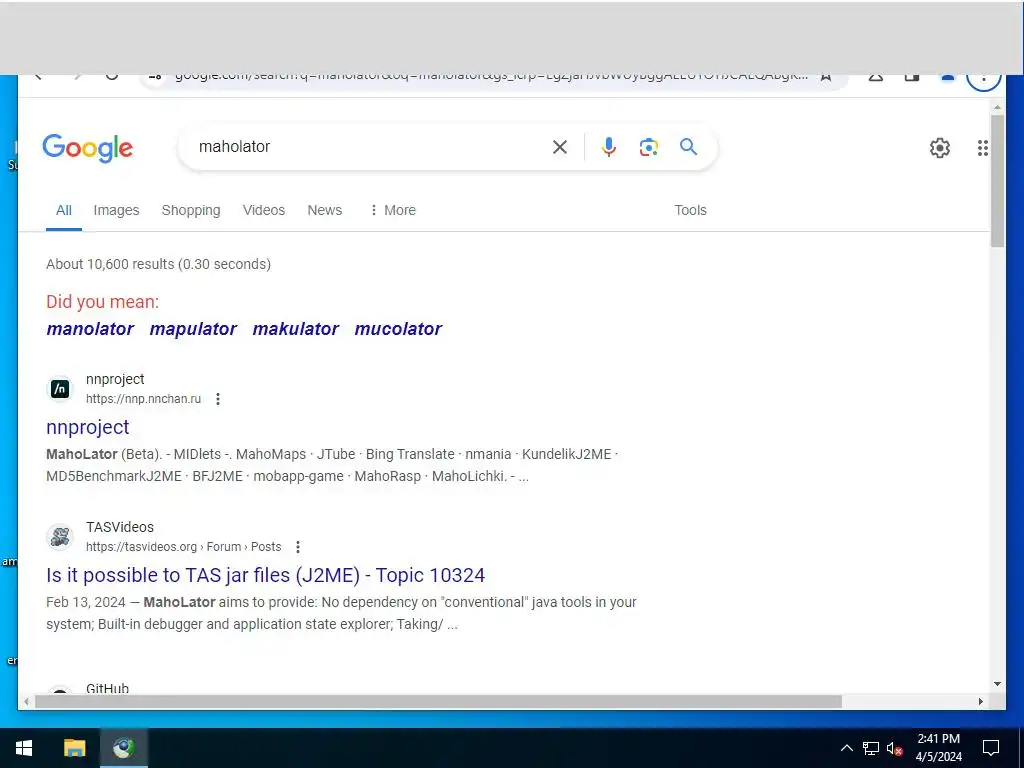1024x768 pixels.
Task: Search instead for mapulator
Action: [x=193, y=329]
